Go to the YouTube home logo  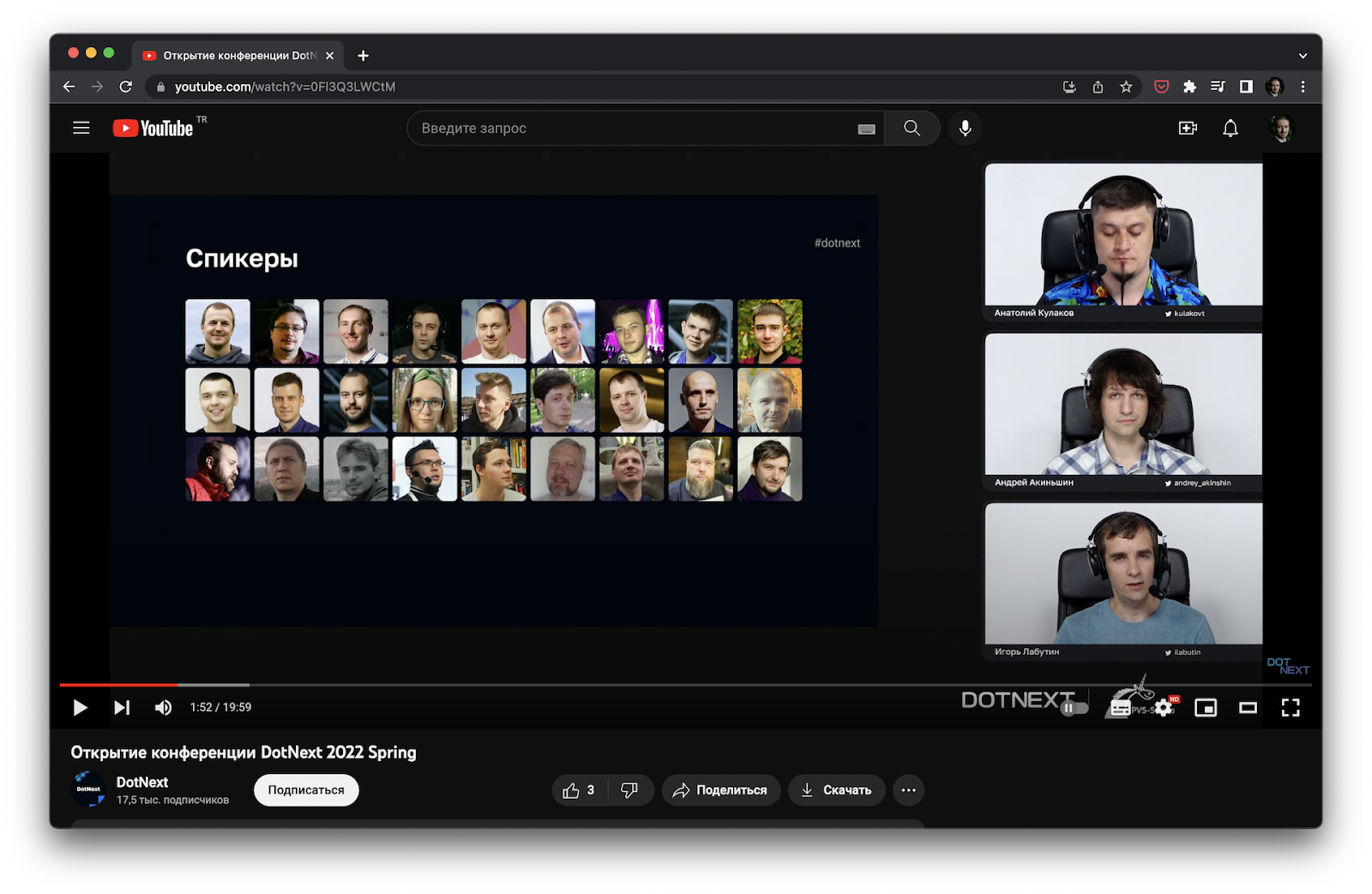coord(153,128)
